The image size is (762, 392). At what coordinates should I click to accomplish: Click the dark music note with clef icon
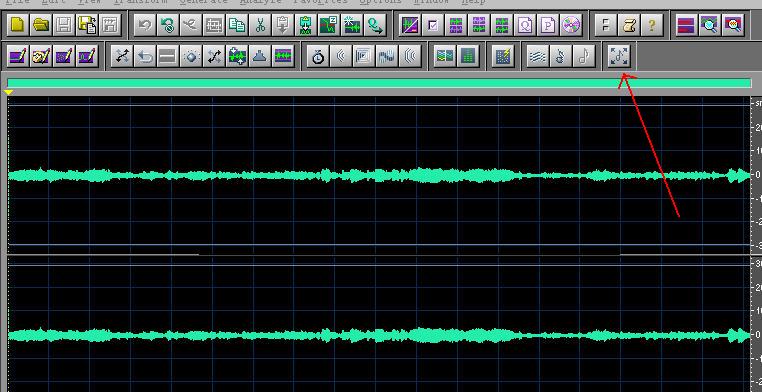click(x=560, y=57)
